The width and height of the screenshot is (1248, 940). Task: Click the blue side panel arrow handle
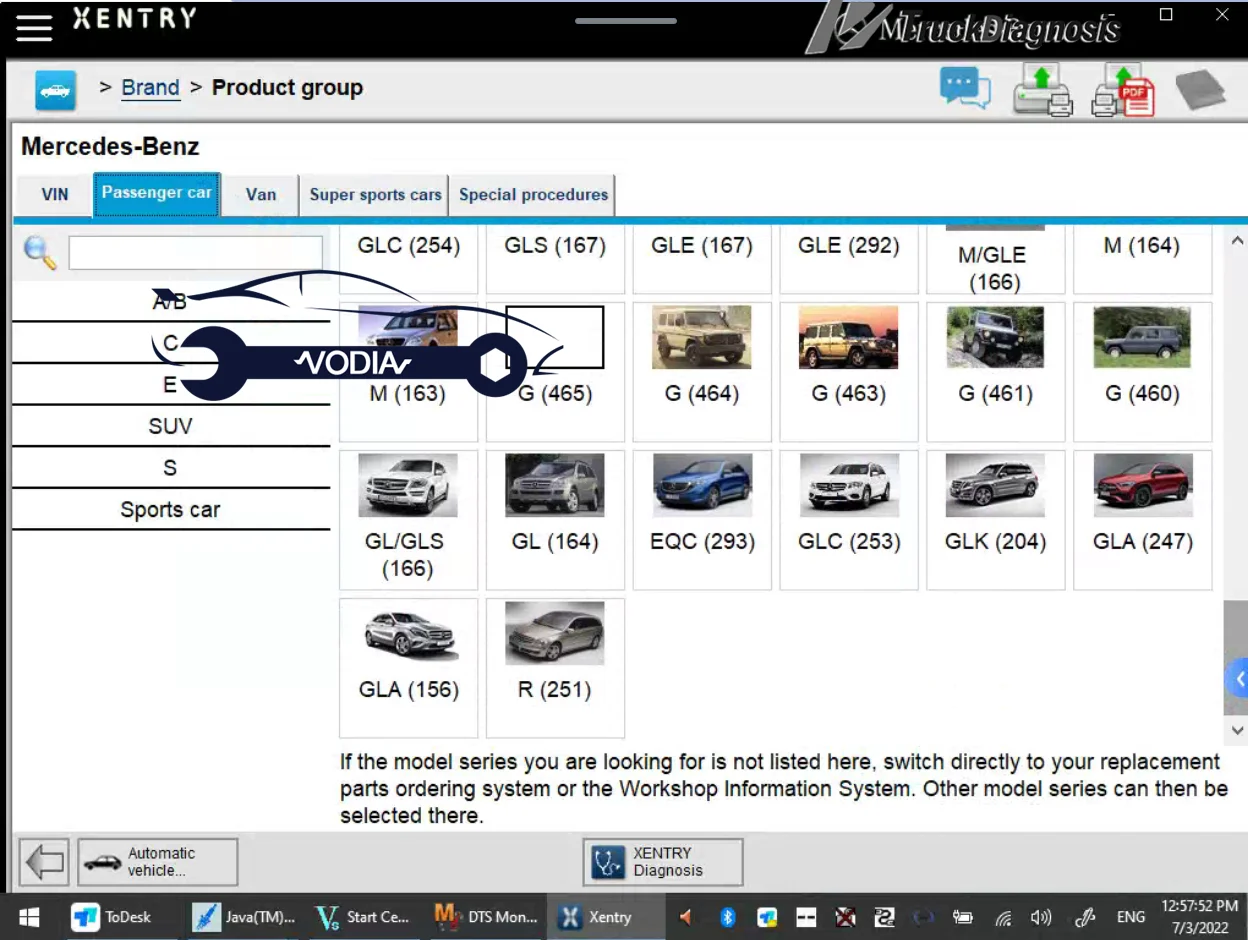(1238, 679)
